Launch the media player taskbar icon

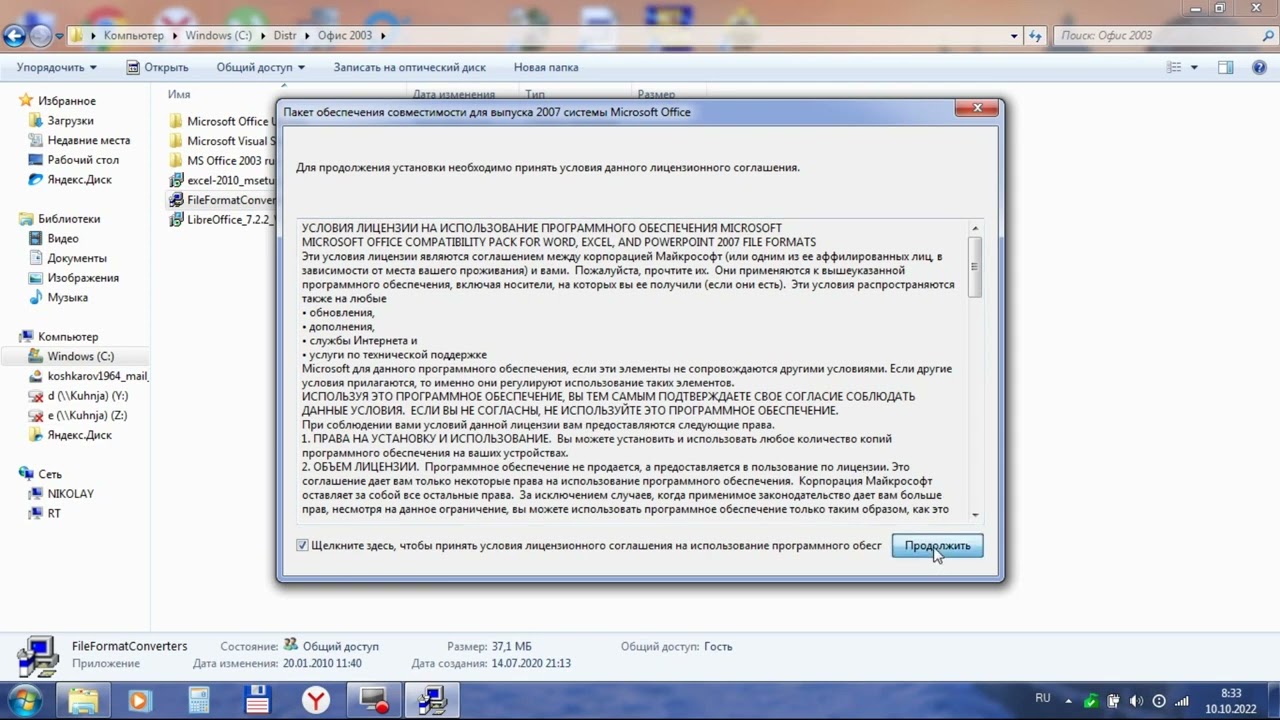click(x=139, y=701)
